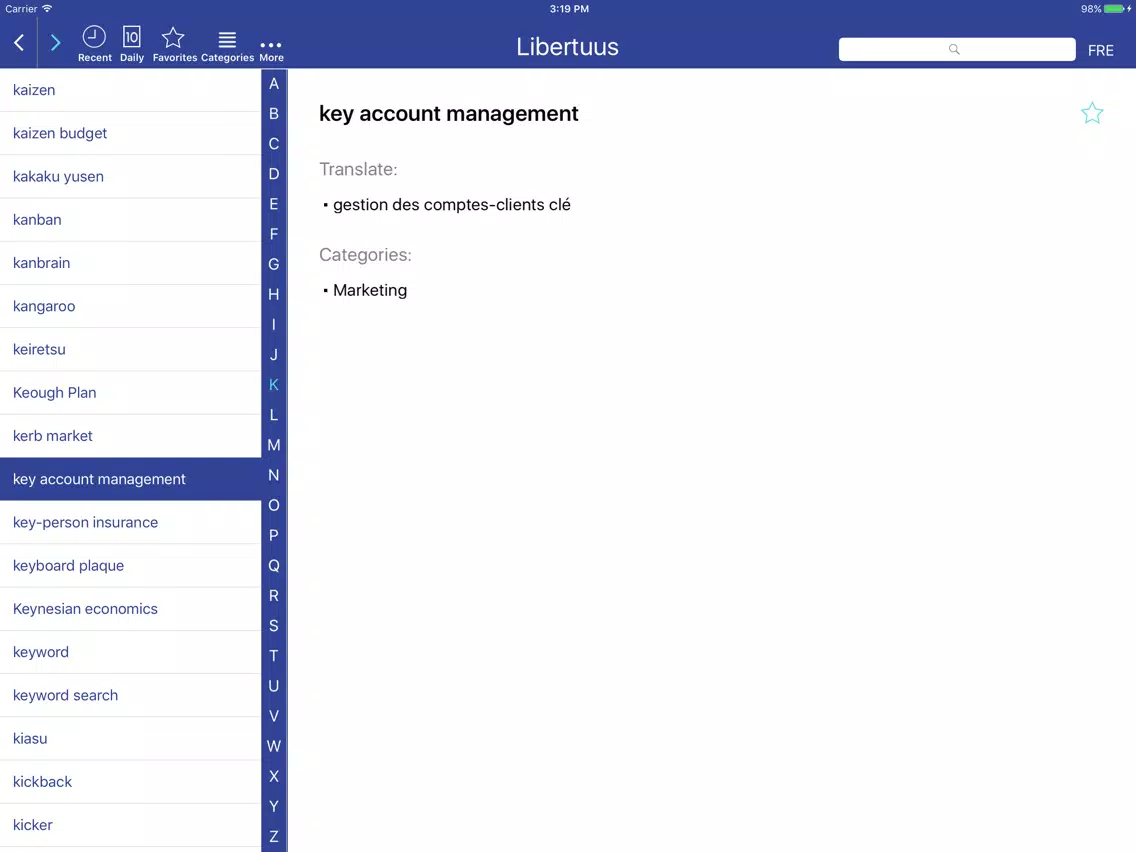The width and height of the screenshot is (1136, 852).
Task: Open the Marketing category link
Action: pos(369,291)
